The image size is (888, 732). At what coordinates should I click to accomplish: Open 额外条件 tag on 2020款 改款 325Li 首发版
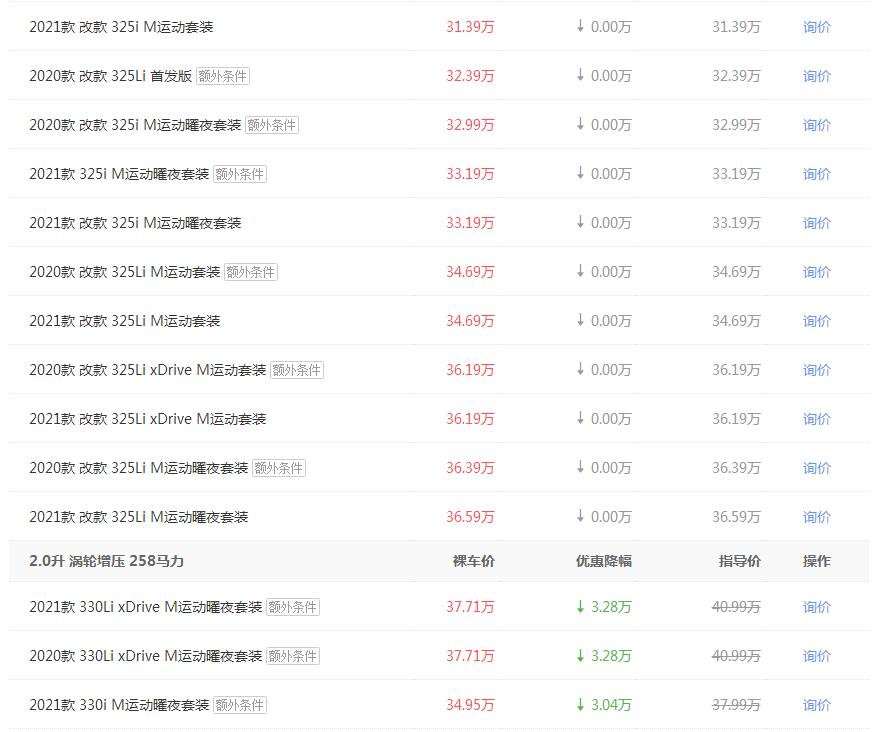(223, 76)
